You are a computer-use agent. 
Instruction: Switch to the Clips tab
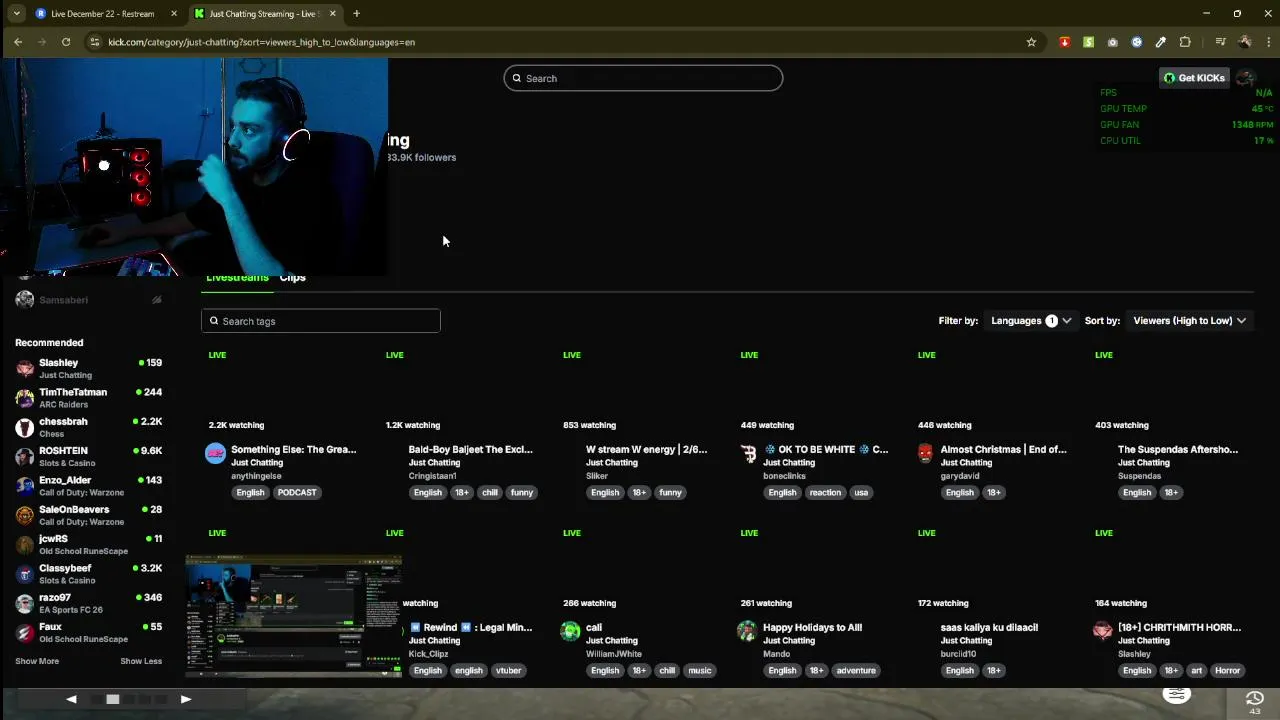click(x=293, y=278)
